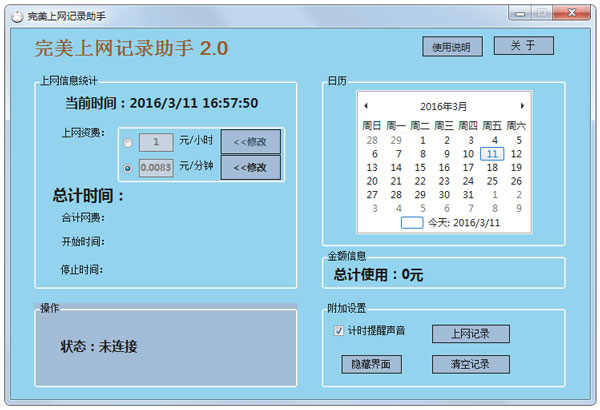Click the 状态：未连接 status text

pyautogui.click(x=99, y=346)
